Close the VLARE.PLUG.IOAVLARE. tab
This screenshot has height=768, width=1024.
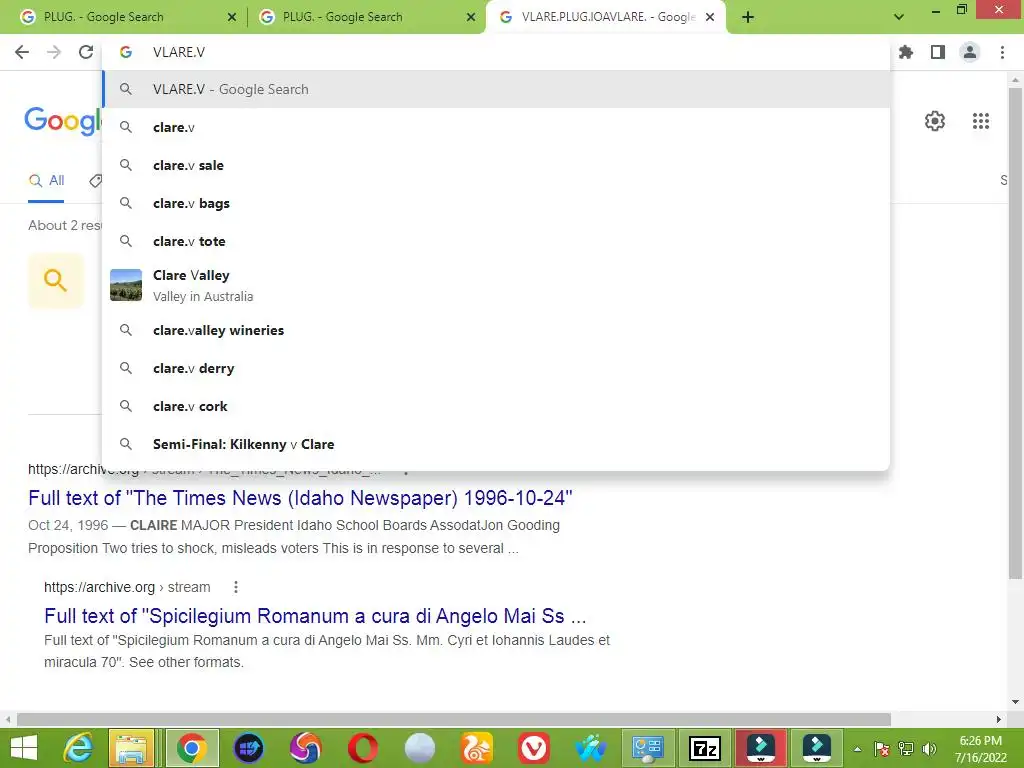[x=710, y=17]
